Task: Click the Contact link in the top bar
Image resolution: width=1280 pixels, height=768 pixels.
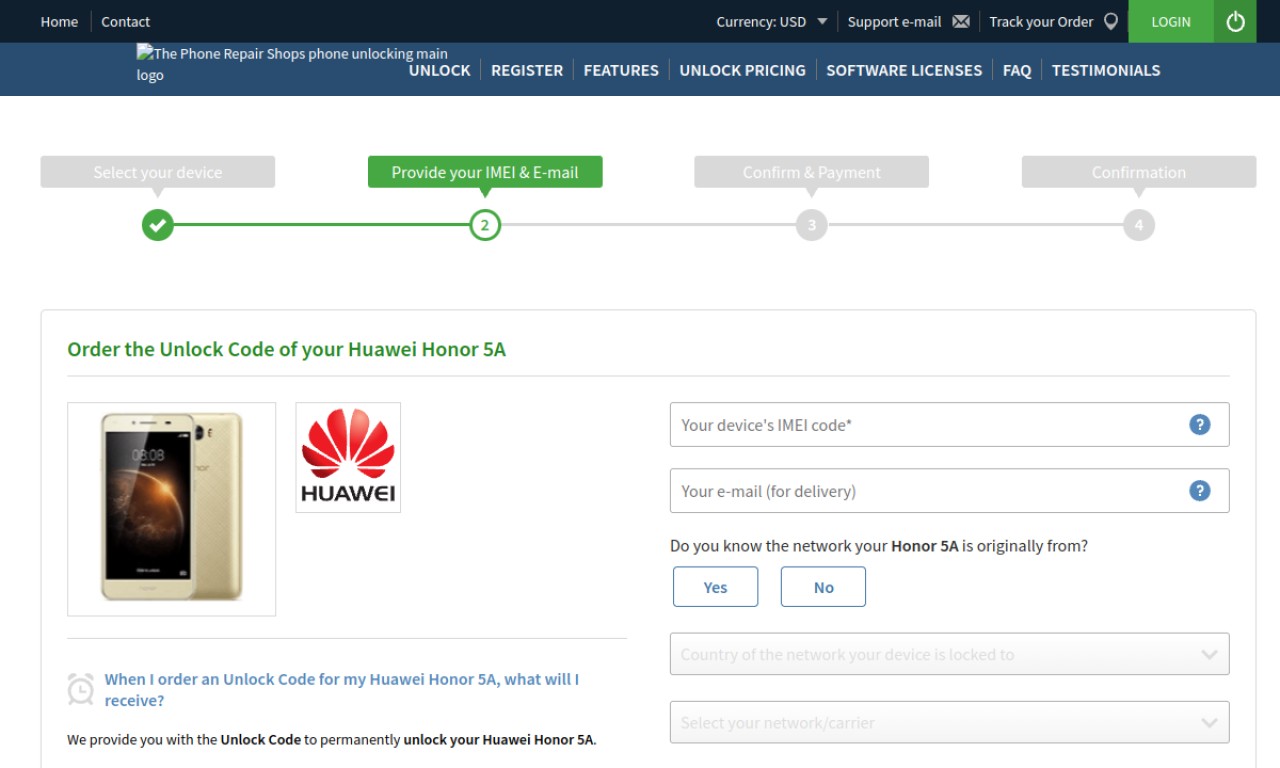Action: pyautogui.click(x=125, y=21)
